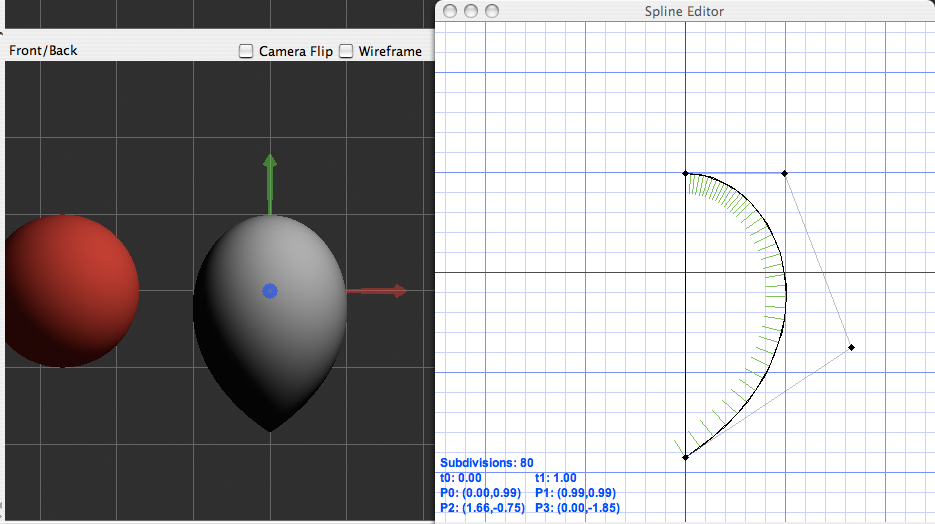Viewport: 935px width, 524px height.
Task: Click the t0: 0.00 value
Action: (x=461, y=478)
